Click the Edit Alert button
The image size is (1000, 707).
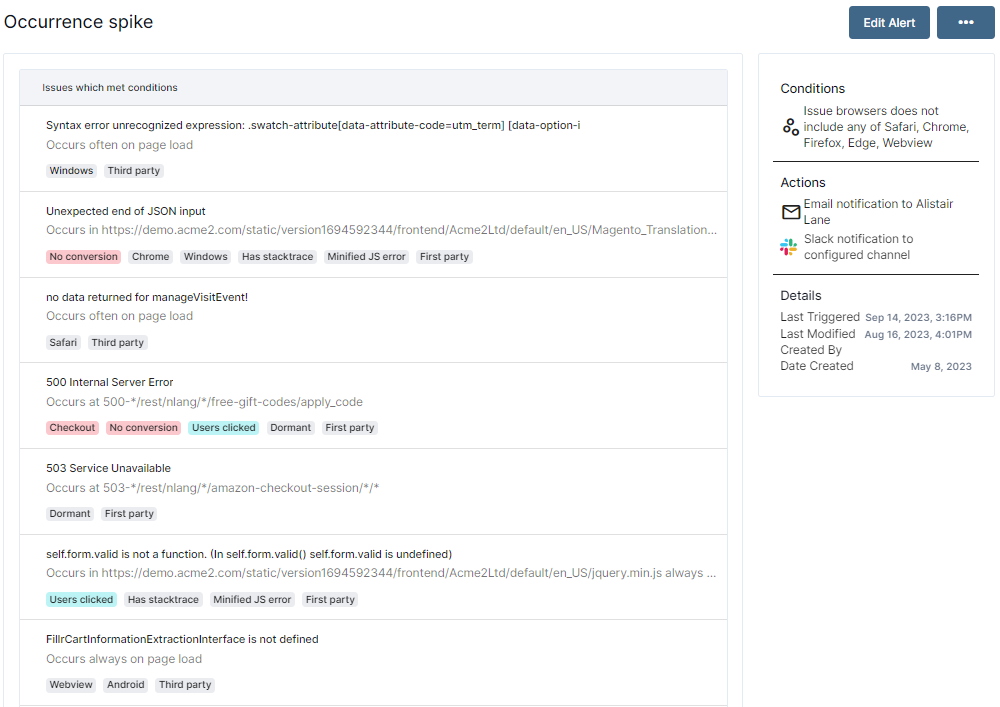point(888,22)
